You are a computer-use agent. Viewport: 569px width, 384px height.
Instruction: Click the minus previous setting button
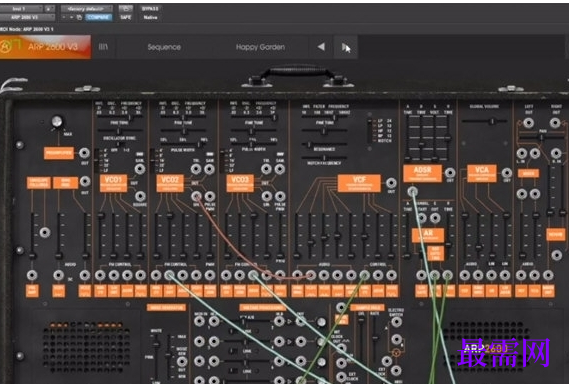65,17
